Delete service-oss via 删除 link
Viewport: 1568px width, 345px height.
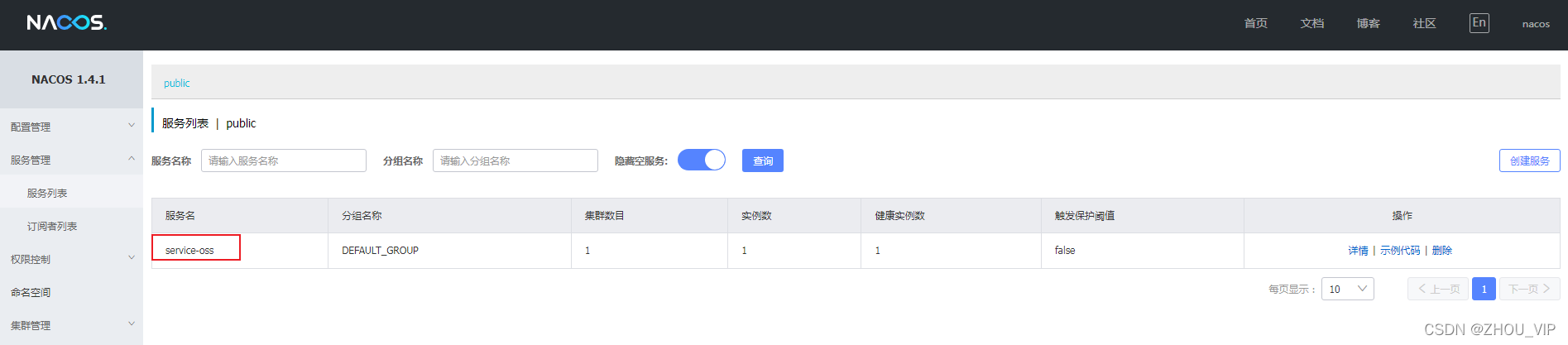[x=1442, y=250]
